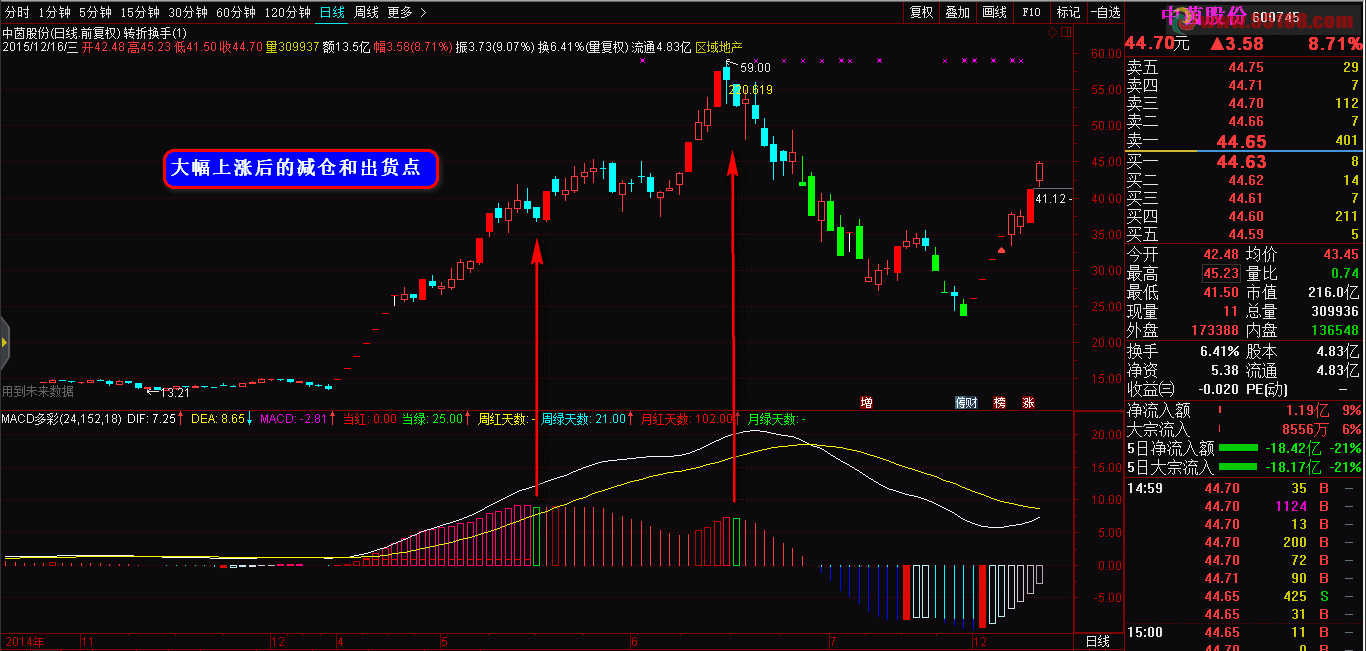Select the 日线 daily chart tab
The height and width of the screenshot is (651, 1366).
[332, 12]
